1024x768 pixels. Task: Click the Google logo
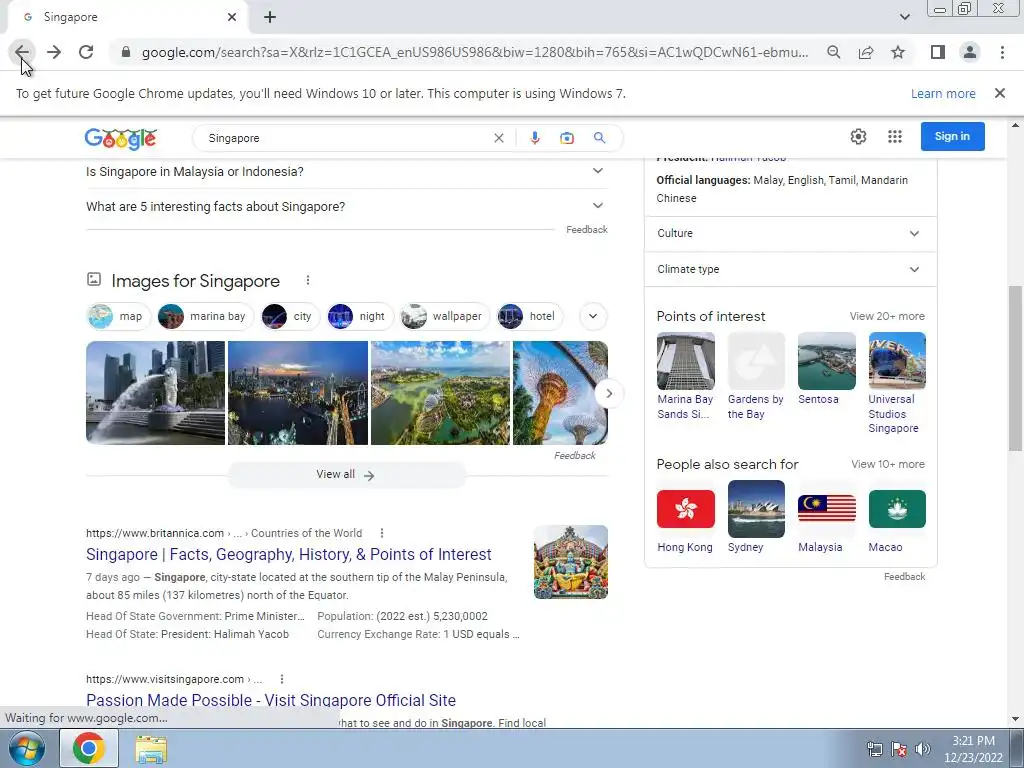(121, 138)
